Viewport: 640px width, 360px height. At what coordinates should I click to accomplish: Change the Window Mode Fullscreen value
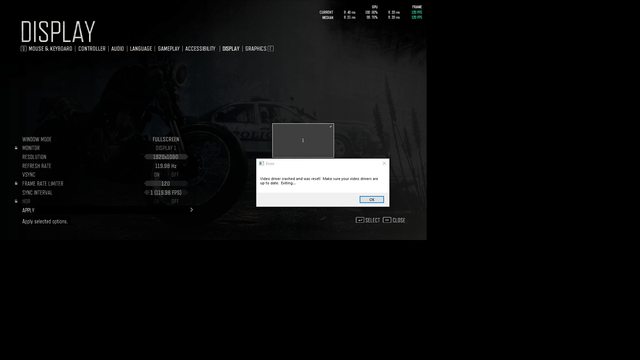pos(166,139)
